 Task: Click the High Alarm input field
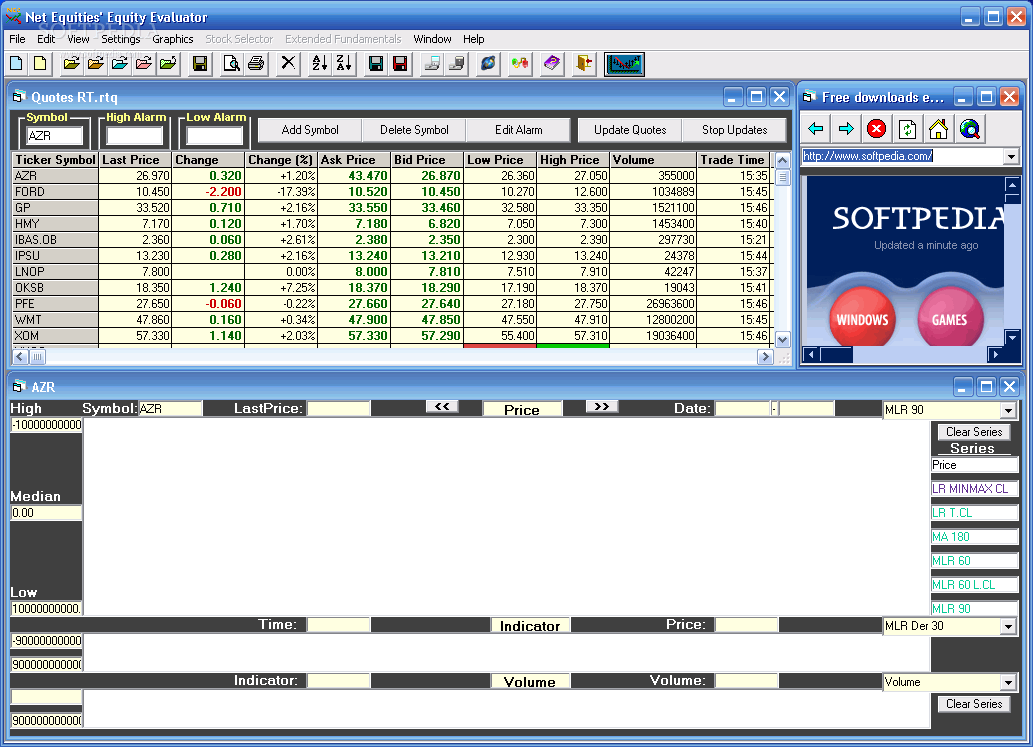(135, 136)
